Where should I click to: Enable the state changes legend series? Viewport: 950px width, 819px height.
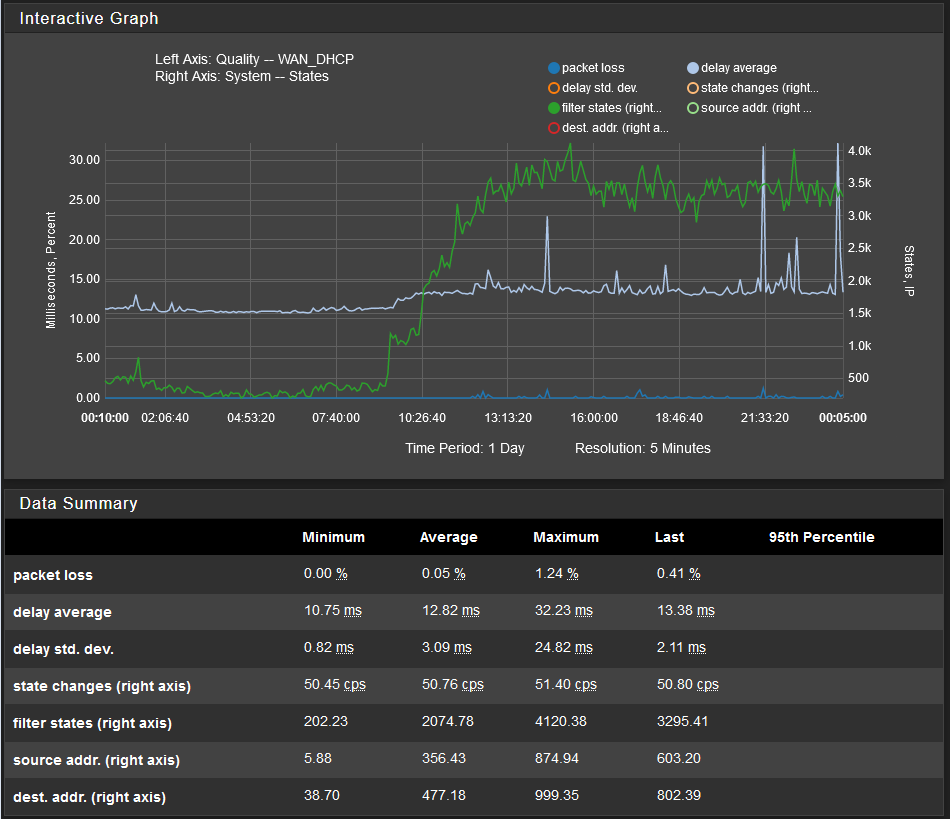(752, 88)
